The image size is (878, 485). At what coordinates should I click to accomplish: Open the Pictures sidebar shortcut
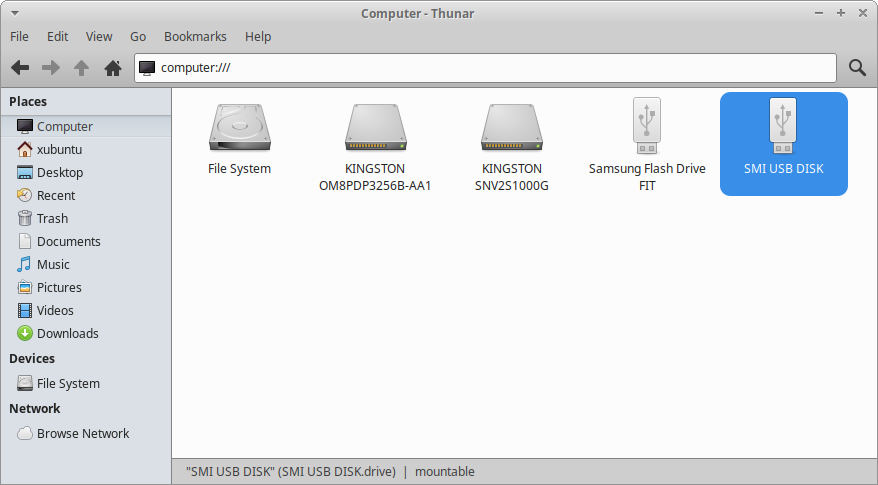pyautogui.click(x=59, y=287)
